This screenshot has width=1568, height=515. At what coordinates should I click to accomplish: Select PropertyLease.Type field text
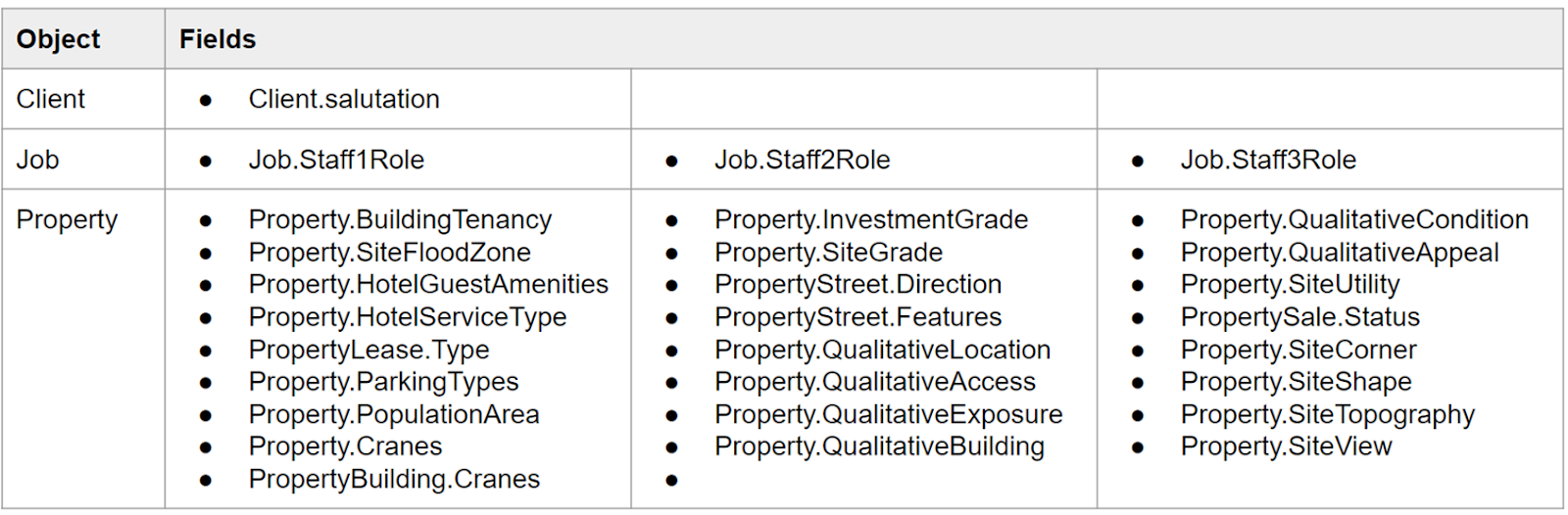point(368,350)
